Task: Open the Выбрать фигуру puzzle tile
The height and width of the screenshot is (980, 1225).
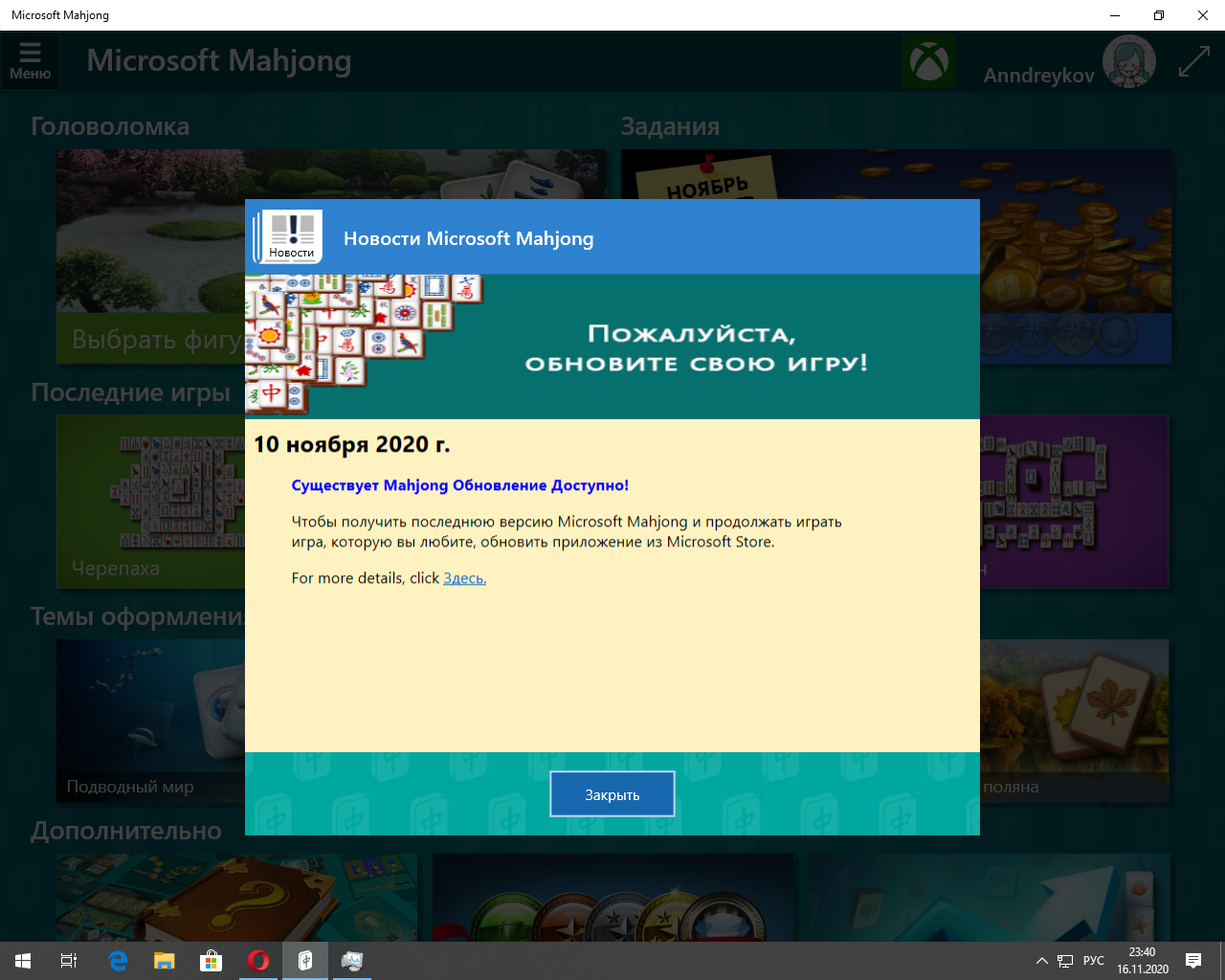Action: pos(150,256)
